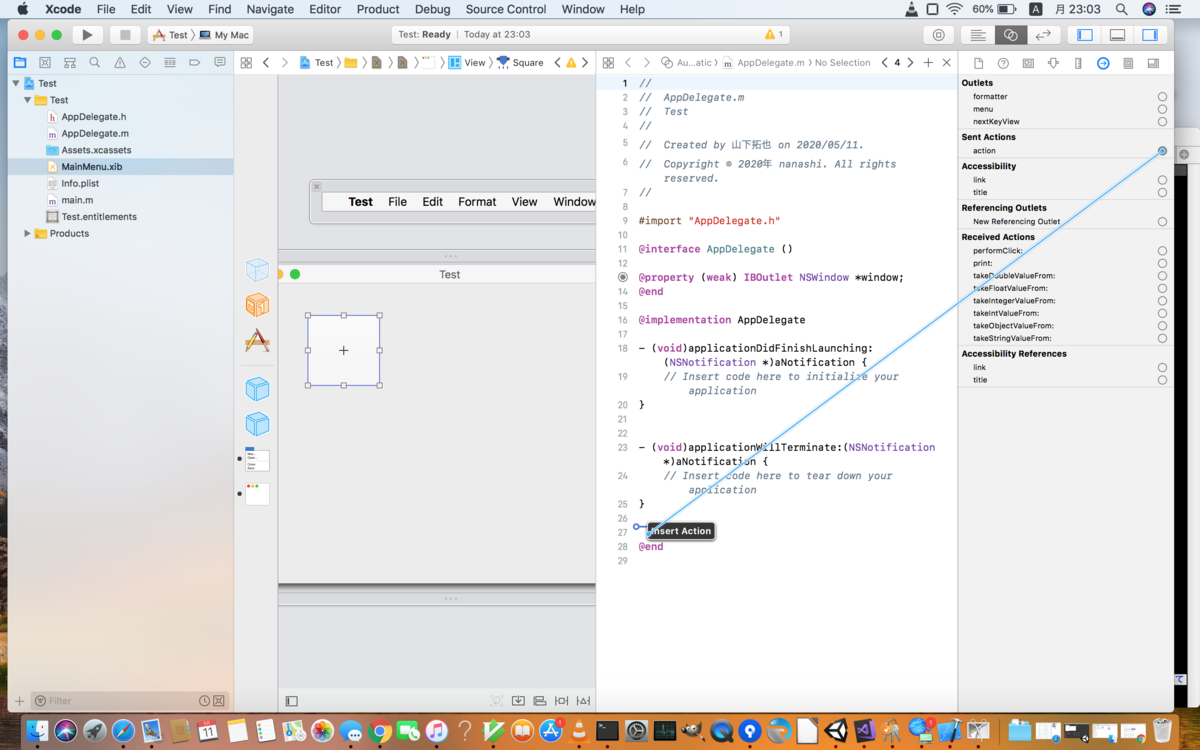Hide the Inspectors panel
Screen dimensions: 1200x750
point(1150,35)
